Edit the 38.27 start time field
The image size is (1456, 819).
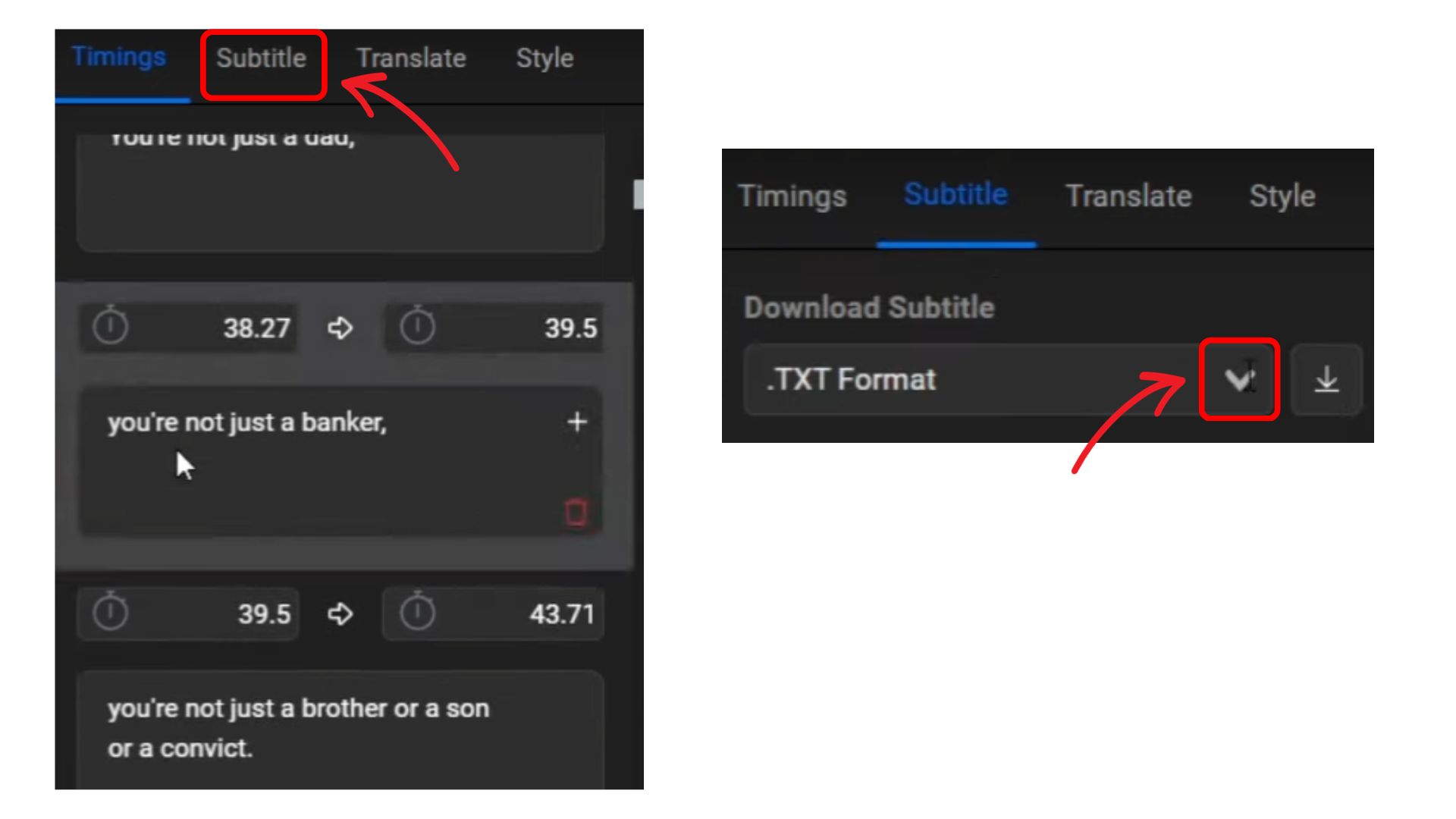pos(190,328)
